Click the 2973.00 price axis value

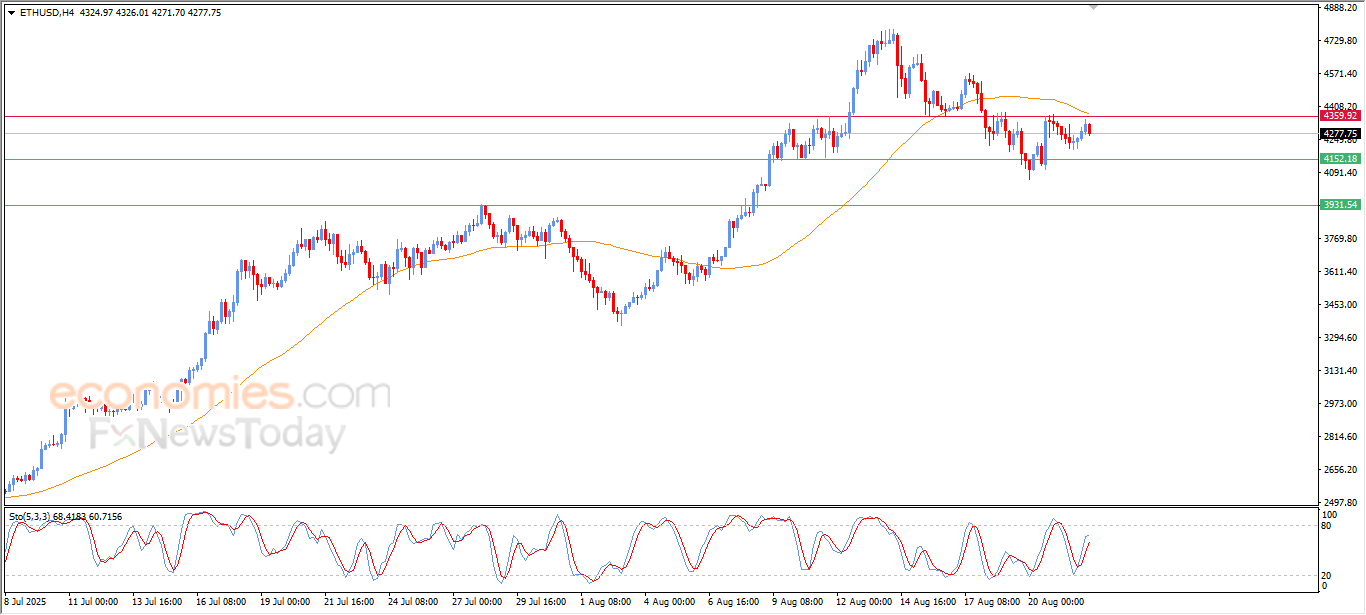pos(1340,404)
